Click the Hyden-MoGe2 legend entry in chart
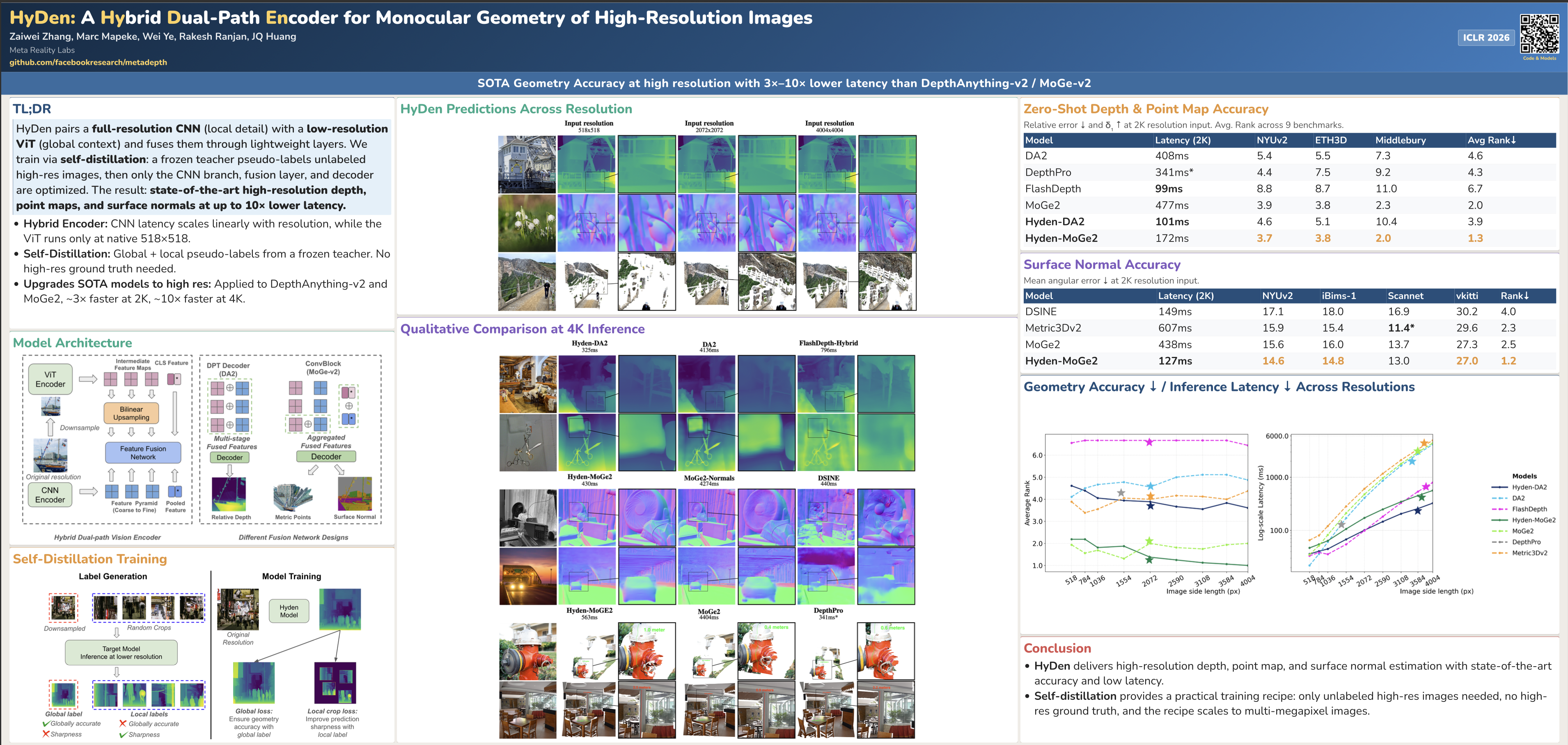The width and height of the screenshot is (1568, 745). pos(1533,520)
